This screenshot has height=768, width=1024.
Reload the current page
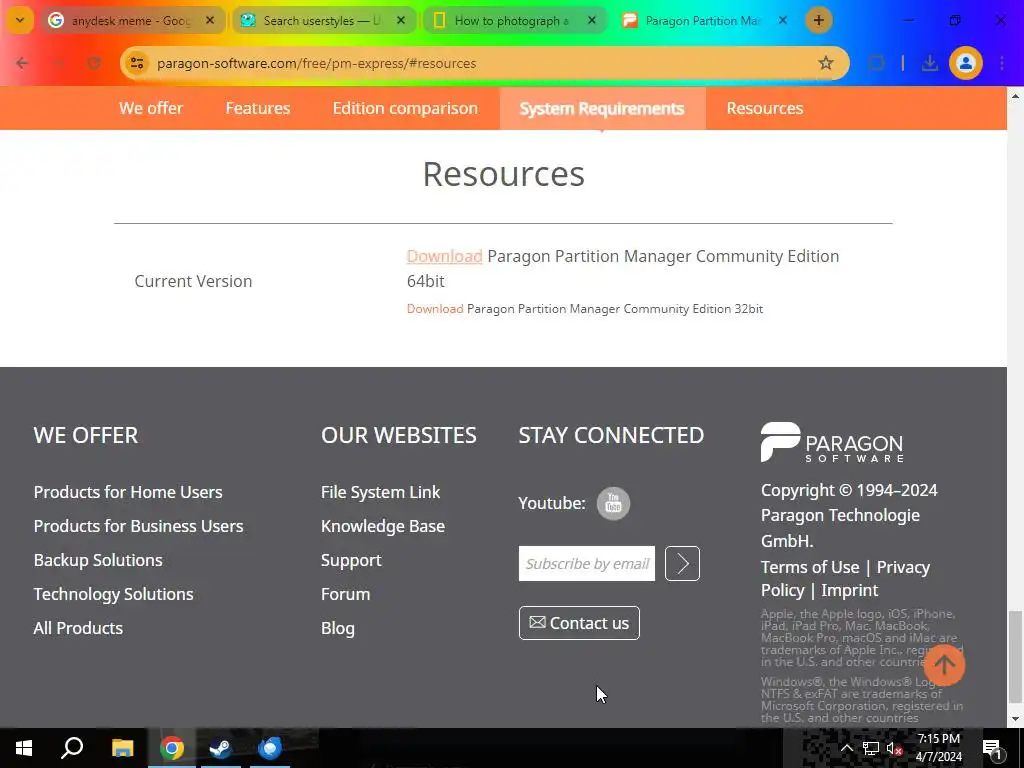tap(94, 63)
